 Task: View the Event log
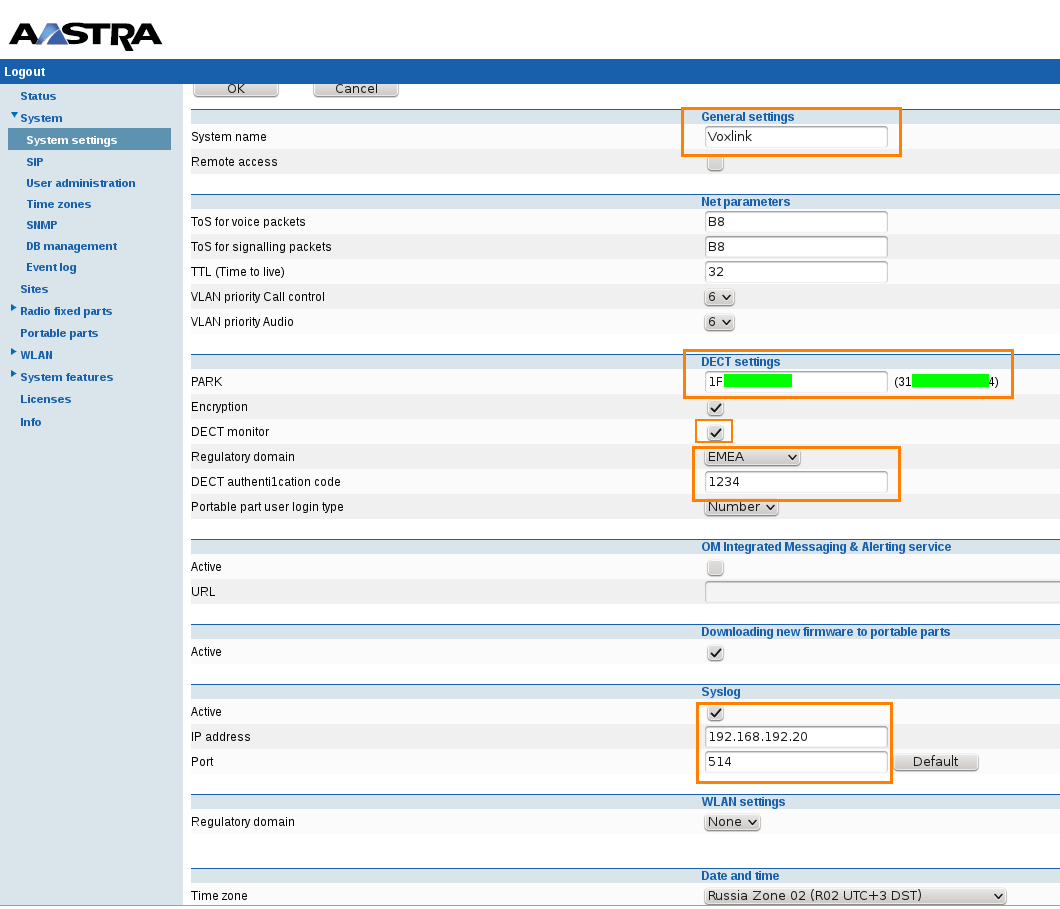coord(51,267)
